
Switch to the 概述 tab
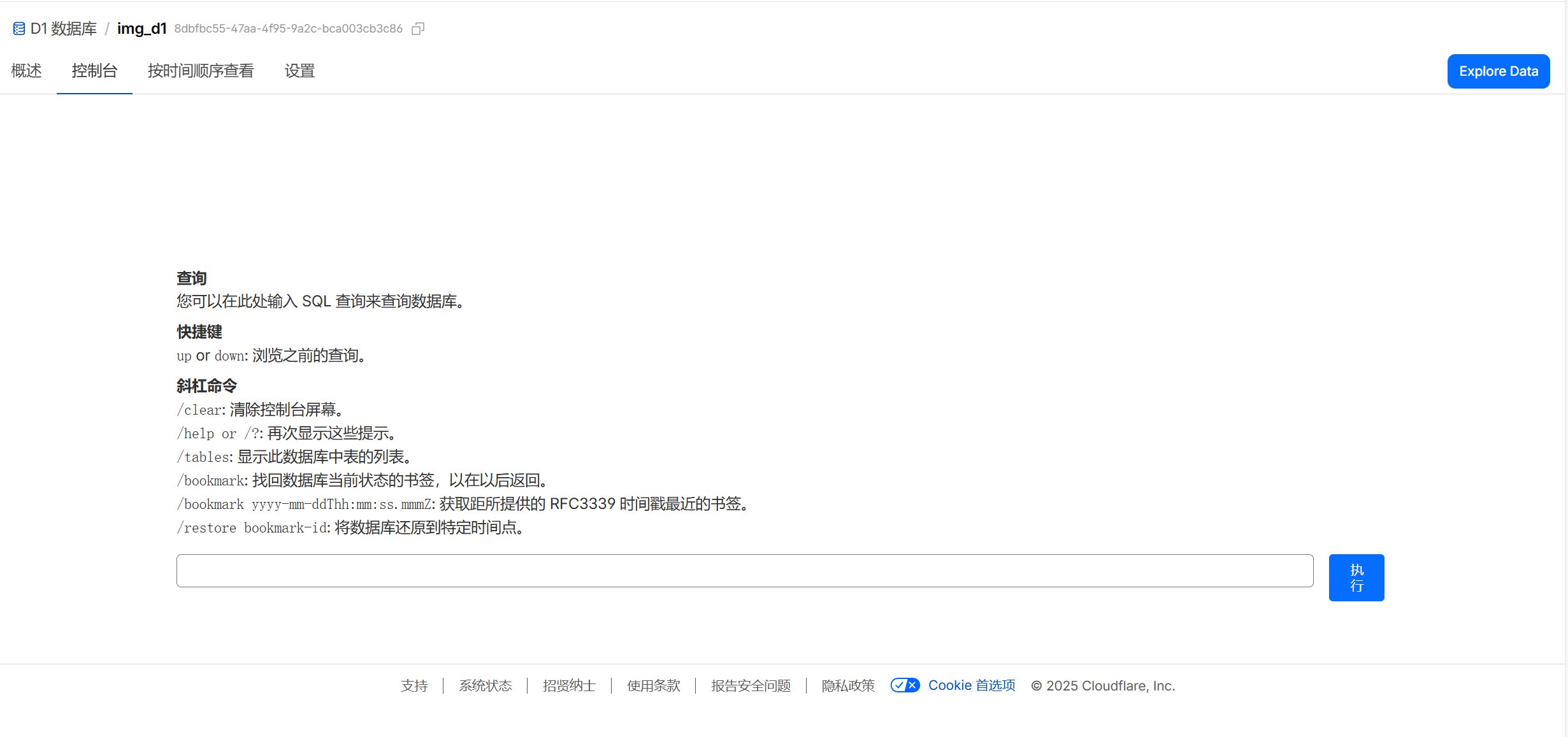coord(26,71)
